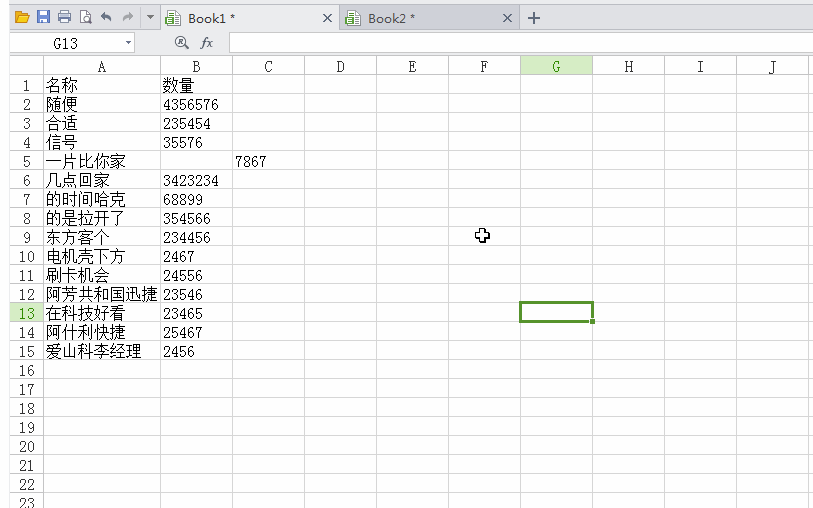This screenshot has width=813, height=508.
Task: Open Print Preview icon
Action: [86, 17]
